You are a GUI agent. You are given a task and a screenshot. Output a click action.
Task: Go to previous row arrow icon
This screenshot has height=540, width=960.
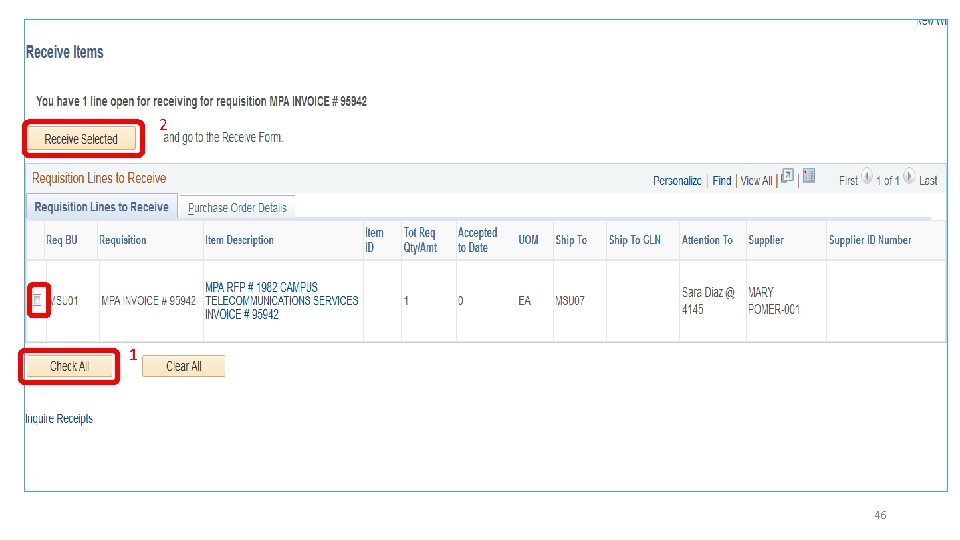(x=867, y=177)
